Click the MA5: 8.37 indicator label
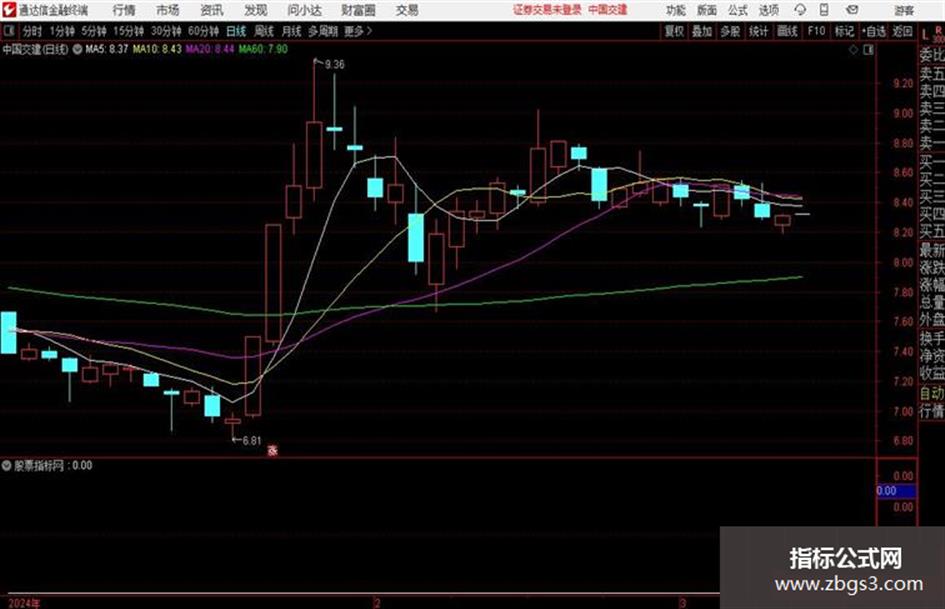Viewport: 945px width, 609px height. click(x=107, y=49)
